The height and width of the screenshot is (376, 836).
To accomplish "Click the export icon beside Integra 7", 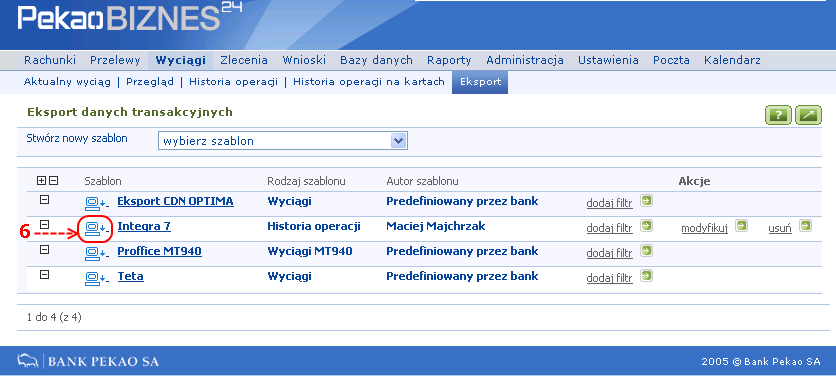I will point(96,228).
